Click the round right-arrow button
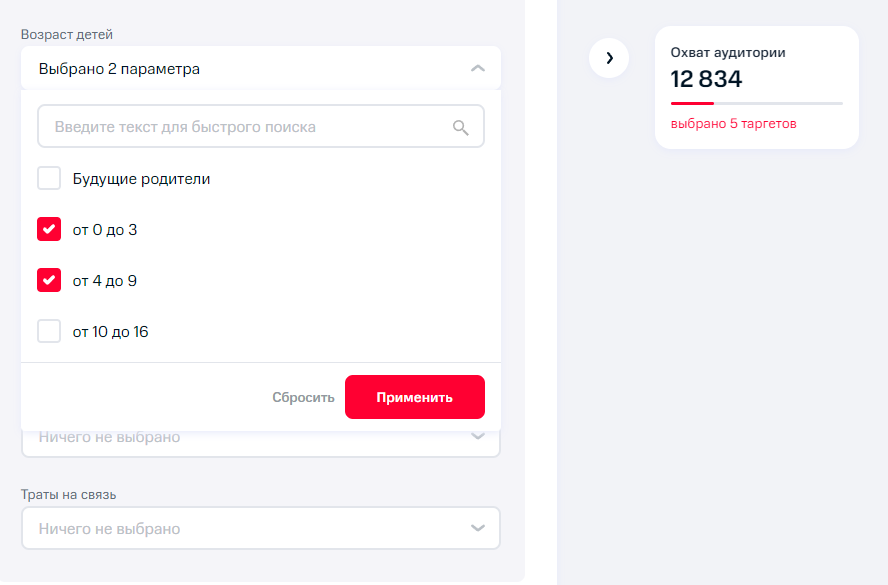 (609, 58)
